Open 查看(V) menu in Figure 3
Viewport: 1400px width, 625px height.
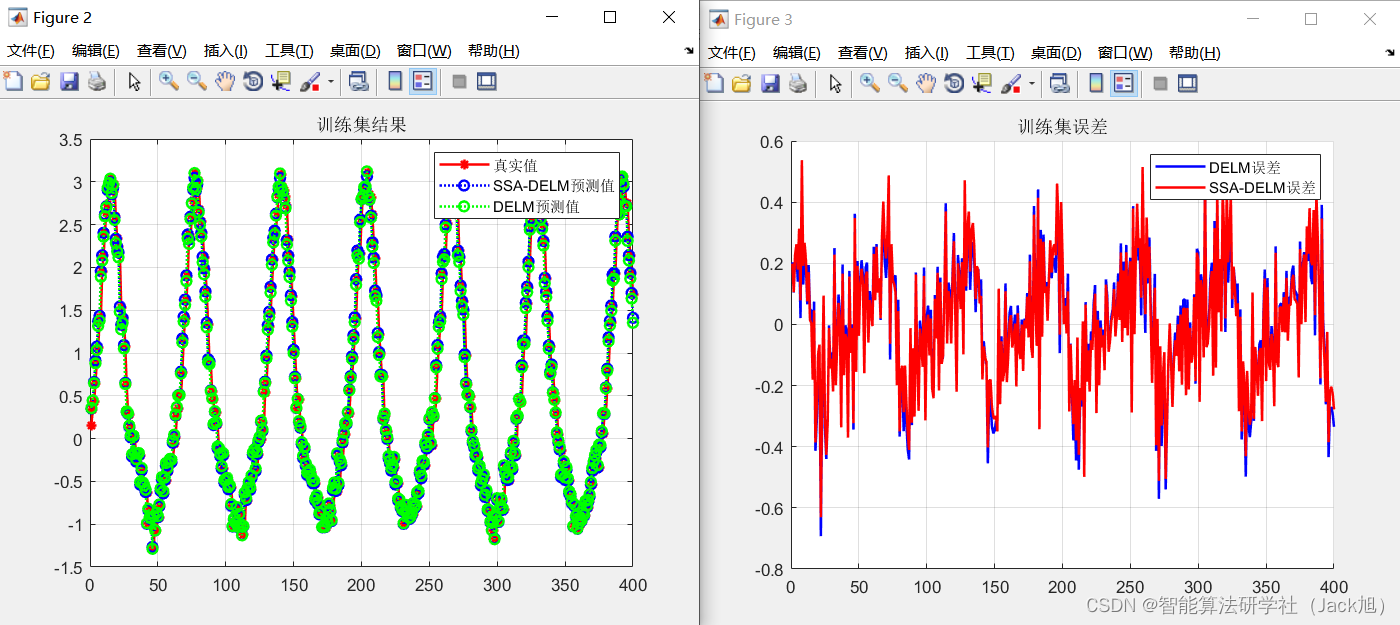[x=863, y=53]
